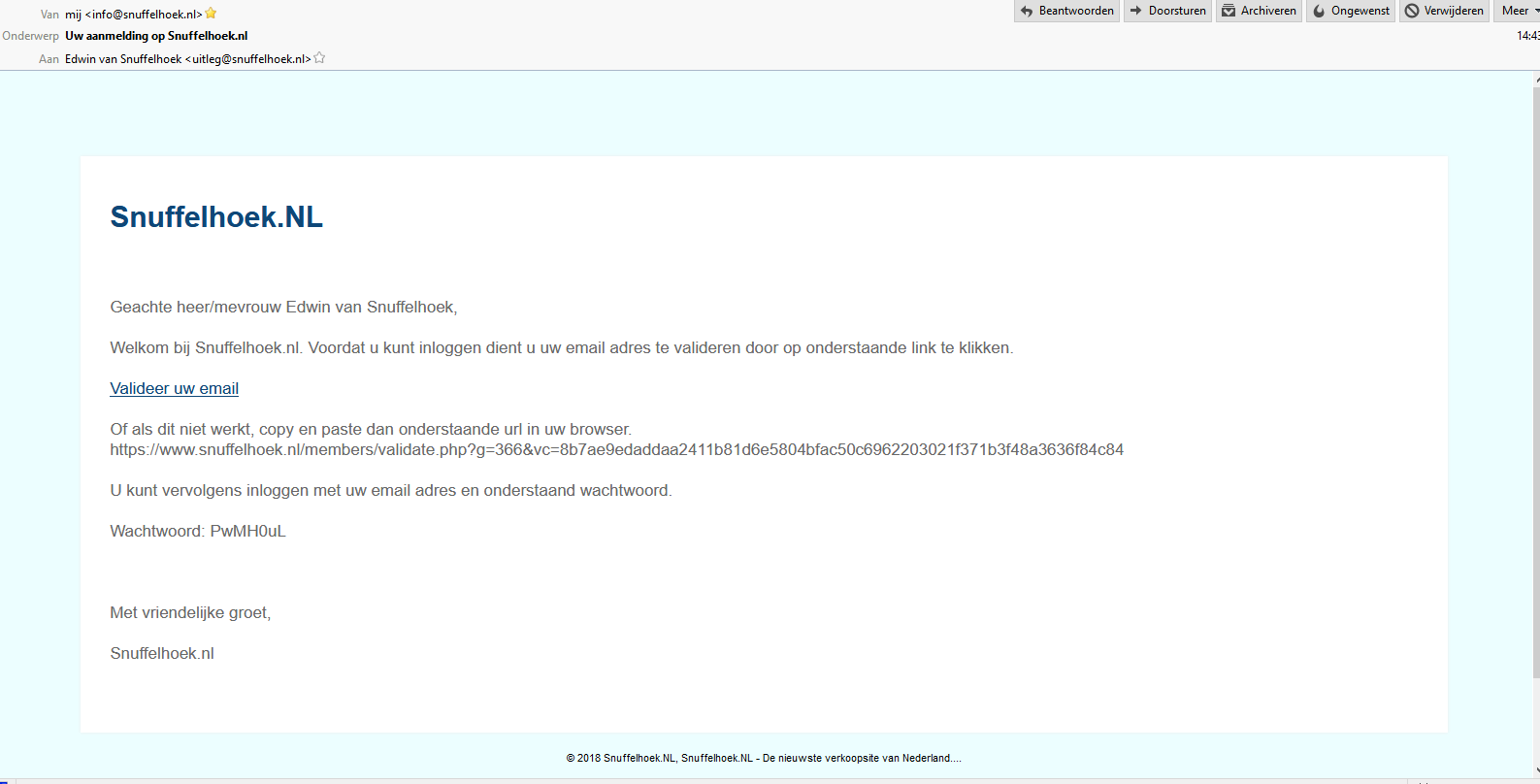
Task: Click sender mij <info@snuffelhoek.nl>
Action: (x=134, y=15)
